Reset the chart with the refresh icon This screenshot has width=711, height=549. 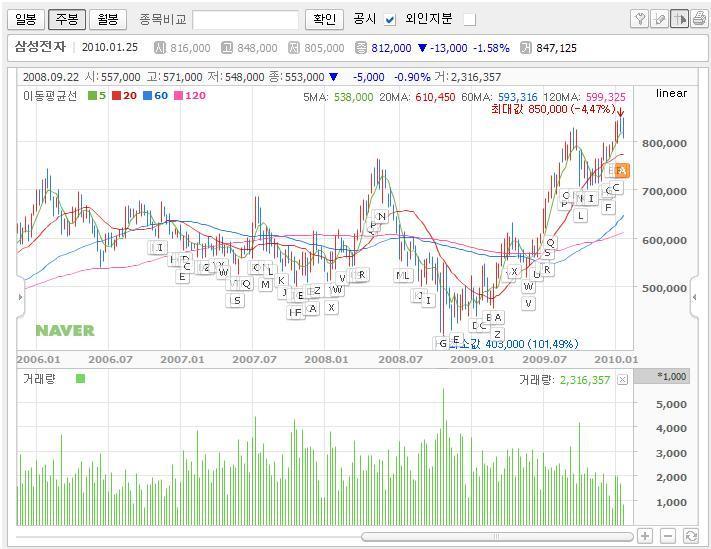coord(691,536)
